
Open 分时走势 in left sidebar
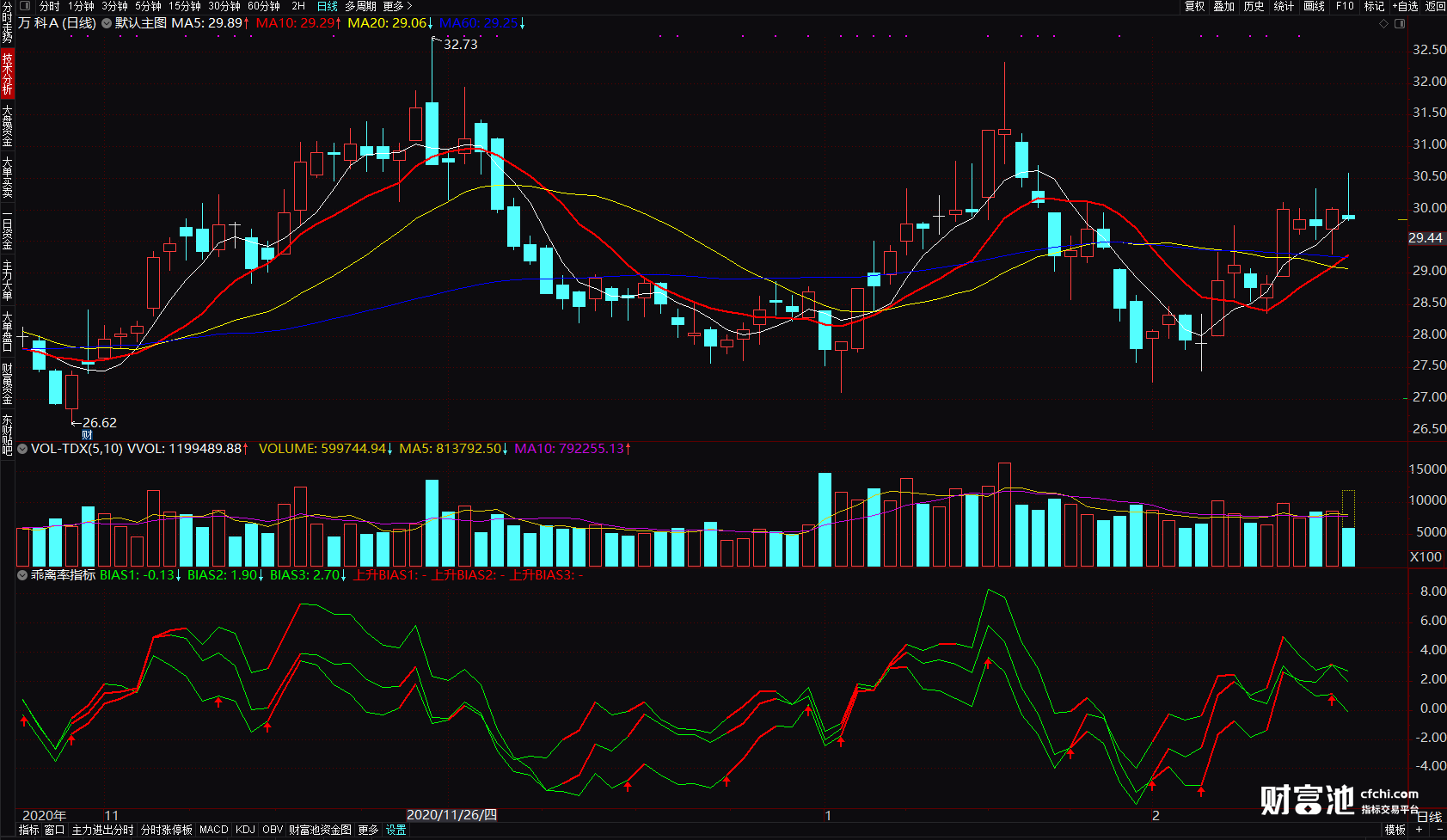pos(7,22)
